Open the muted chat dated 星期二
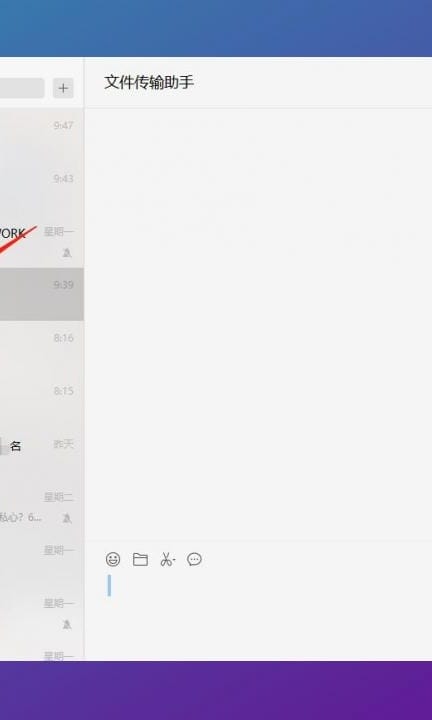 coord(42,507)
